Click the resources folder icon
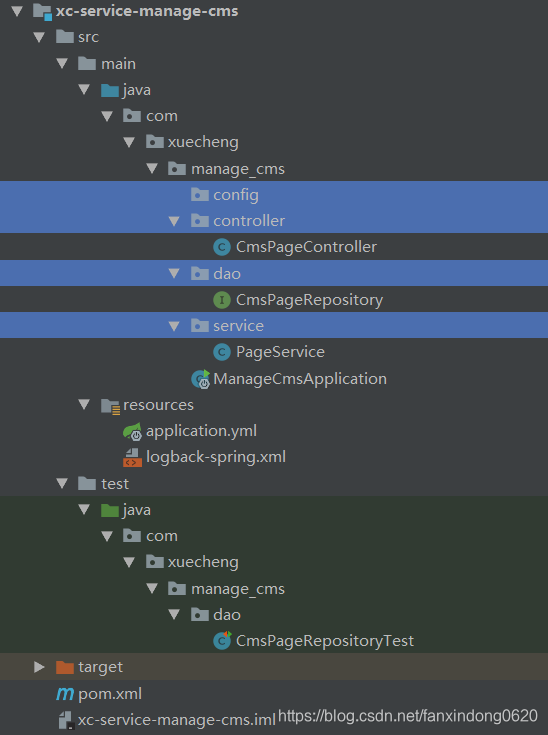 point(111,406)
